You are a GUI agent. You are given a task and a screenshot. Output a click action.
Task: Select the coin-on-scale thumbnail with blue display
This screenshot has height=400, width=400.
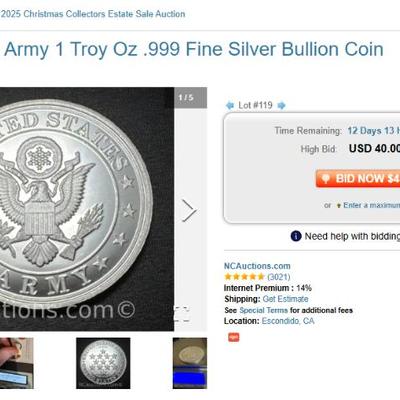coord(190,363)
